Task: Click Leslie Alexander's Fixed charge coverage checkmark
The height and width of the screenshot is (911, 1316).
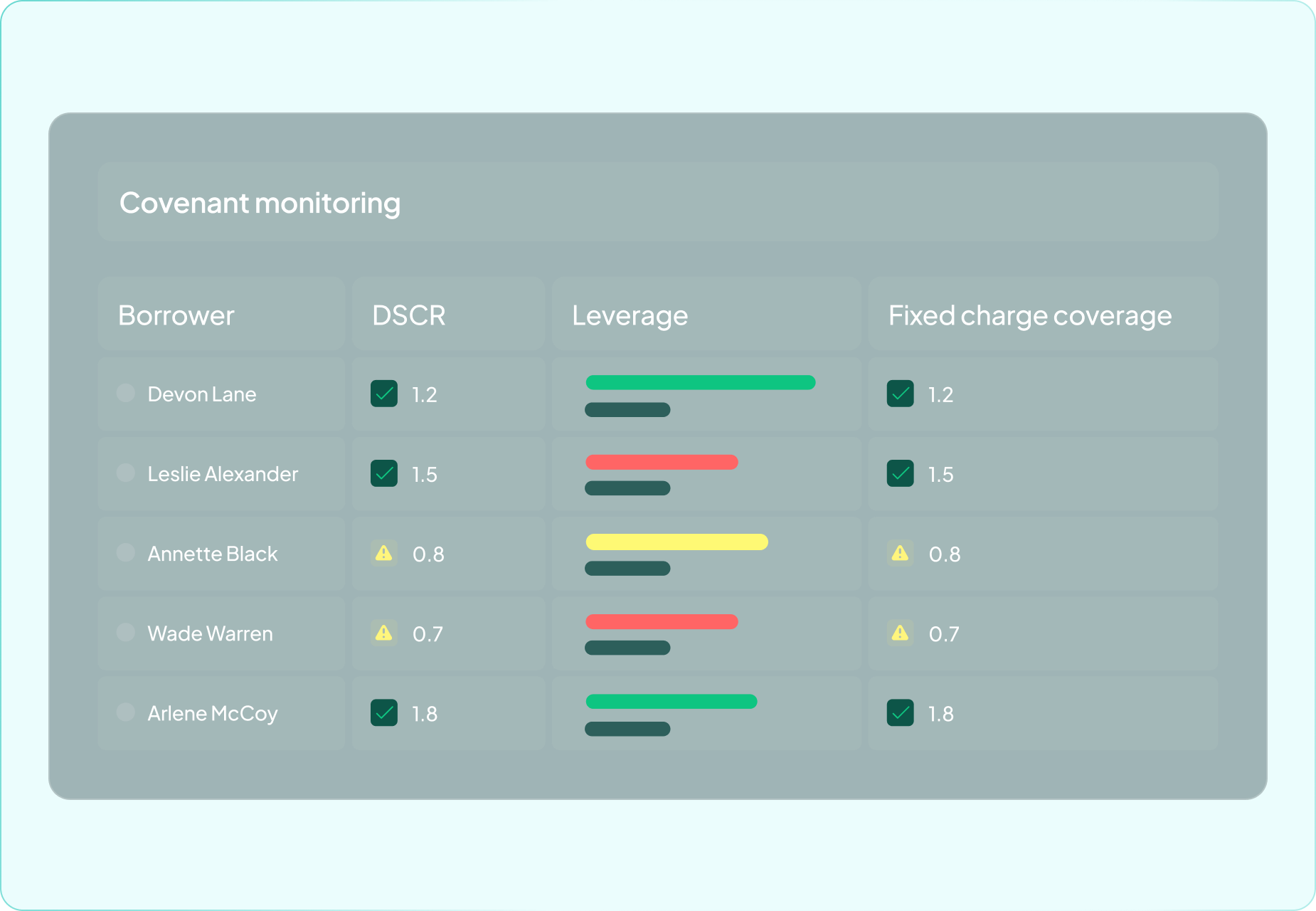Action: click(901, 473)
